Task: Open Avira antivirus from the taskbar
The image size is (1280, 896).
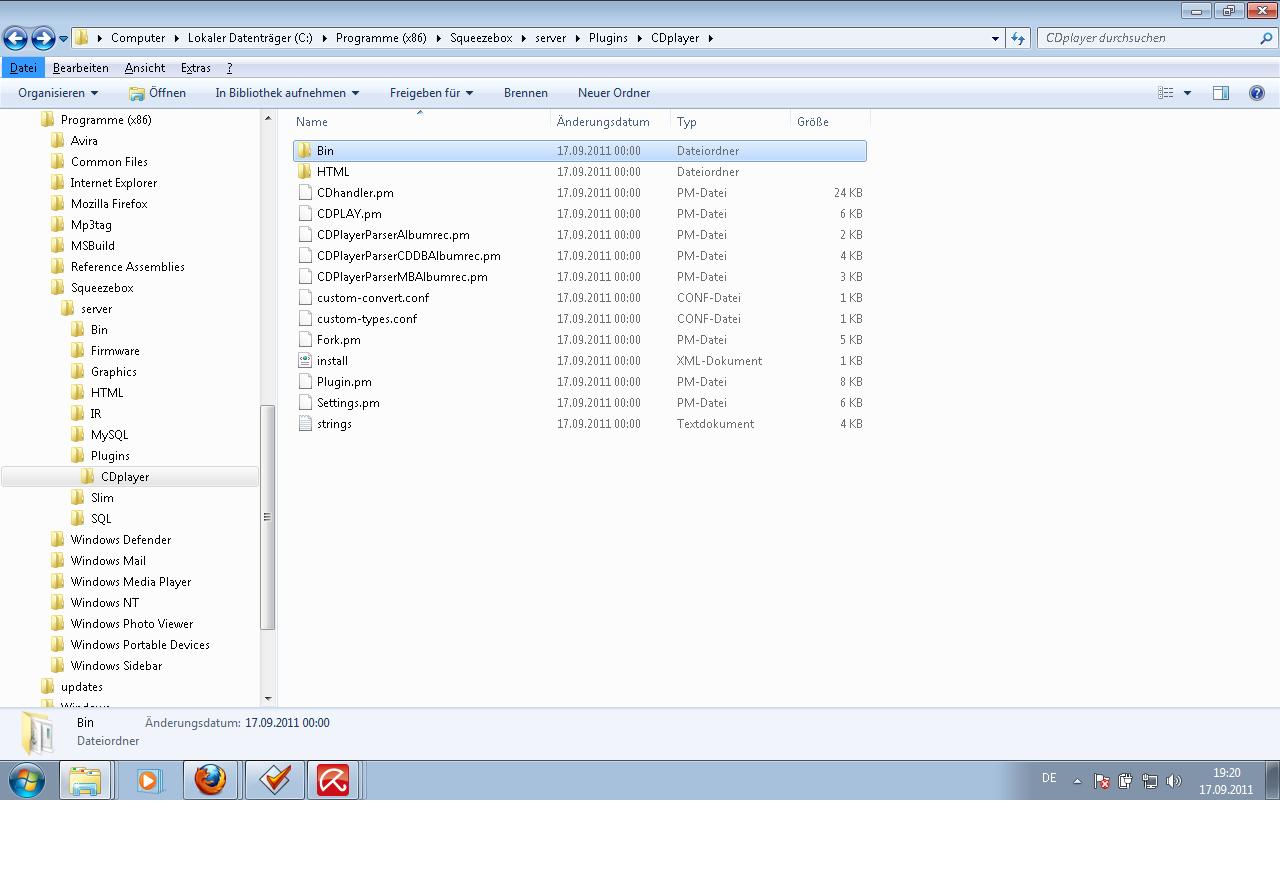Action: pyautogui.click(x=333, y=780)
